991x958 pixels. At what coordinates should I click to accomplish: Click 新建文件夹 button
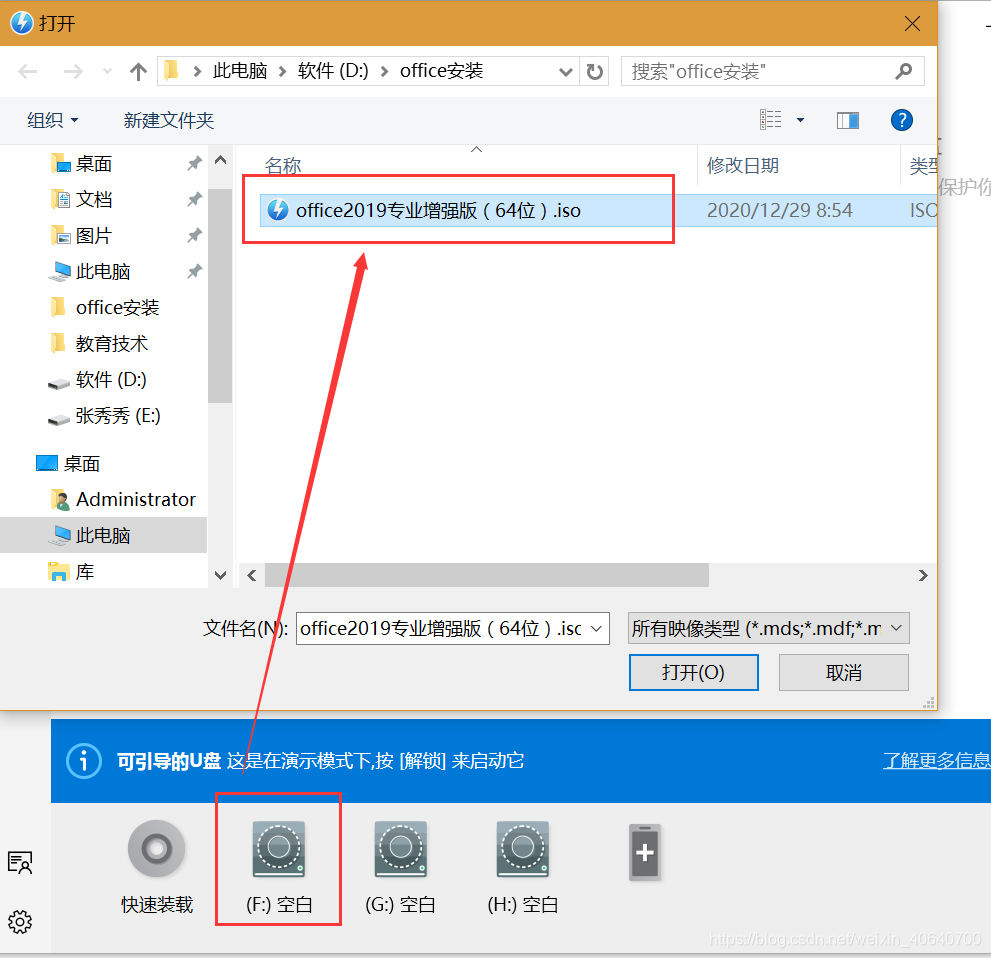pos(169,120)
